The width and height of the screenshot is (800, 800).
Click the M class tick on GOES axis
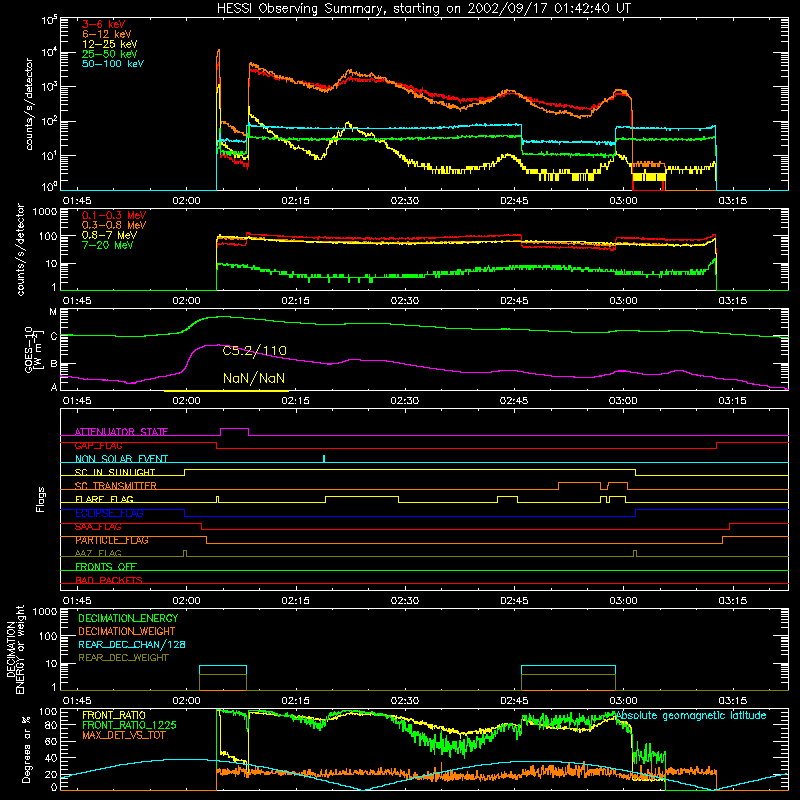[x=53, y=312]
